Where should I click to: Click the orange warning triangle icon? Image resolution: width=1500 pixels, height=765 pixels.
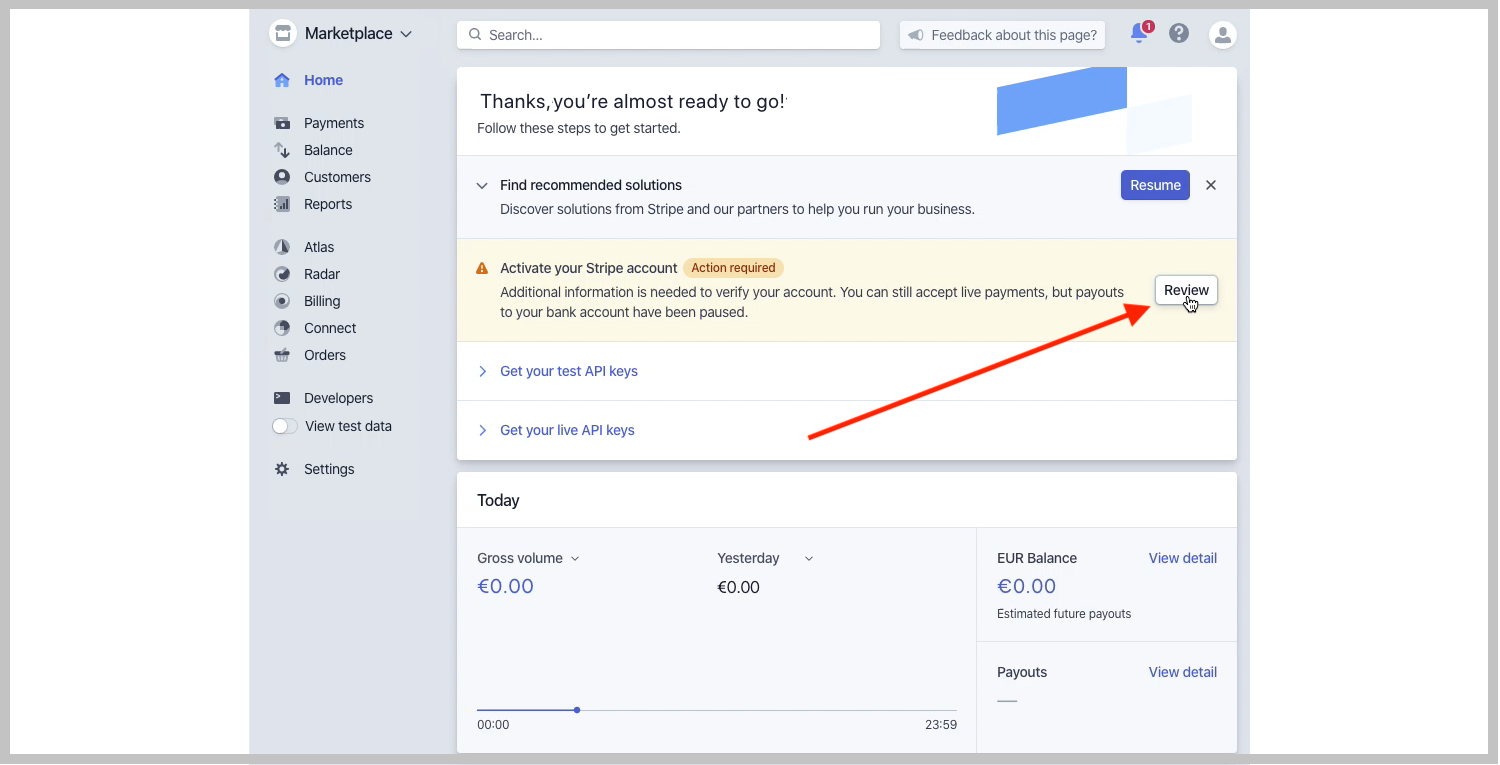(482, 268)
